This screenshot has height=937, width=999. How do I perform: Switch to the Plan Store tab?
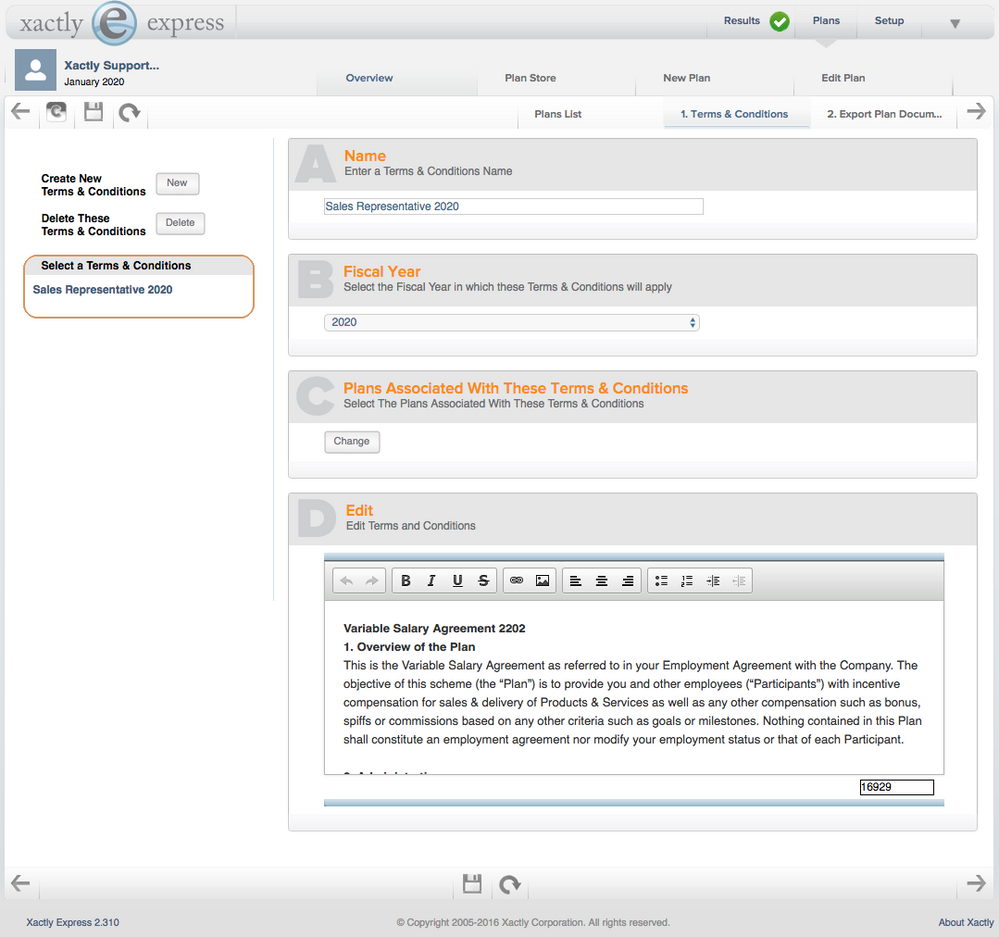tap(530, 78)
